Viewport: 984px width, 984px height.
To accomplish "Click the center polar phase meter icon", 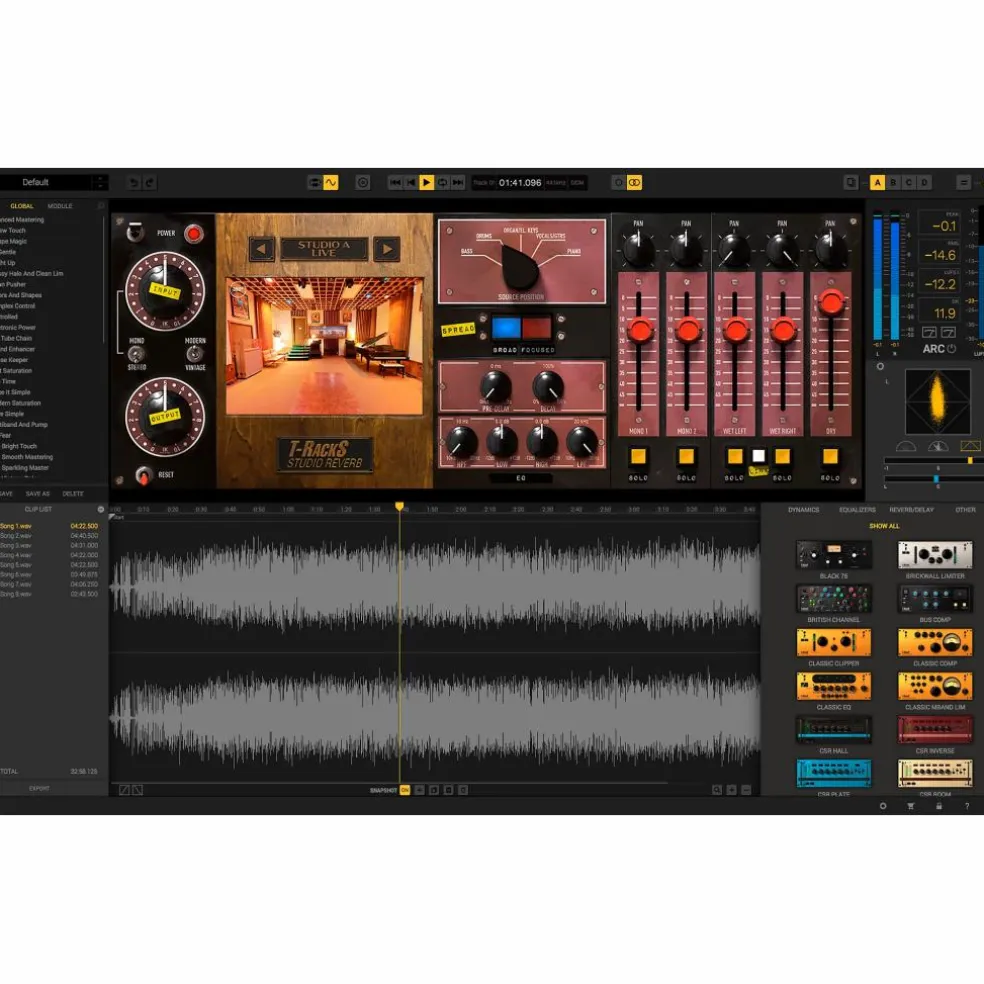I will point(938,446).
